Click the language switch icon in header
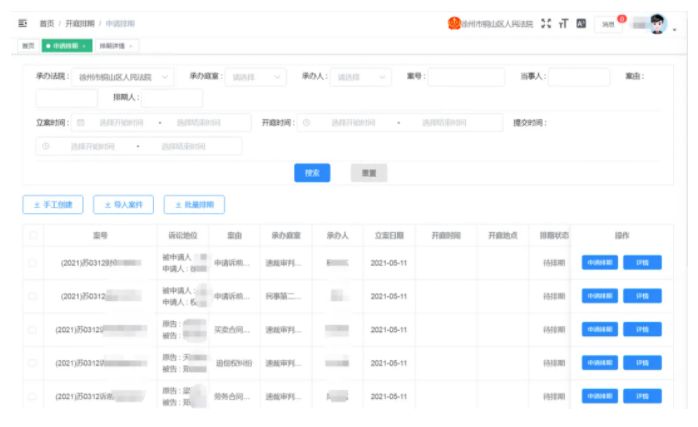This screenshot has height=427, width=698. (580, 23)
